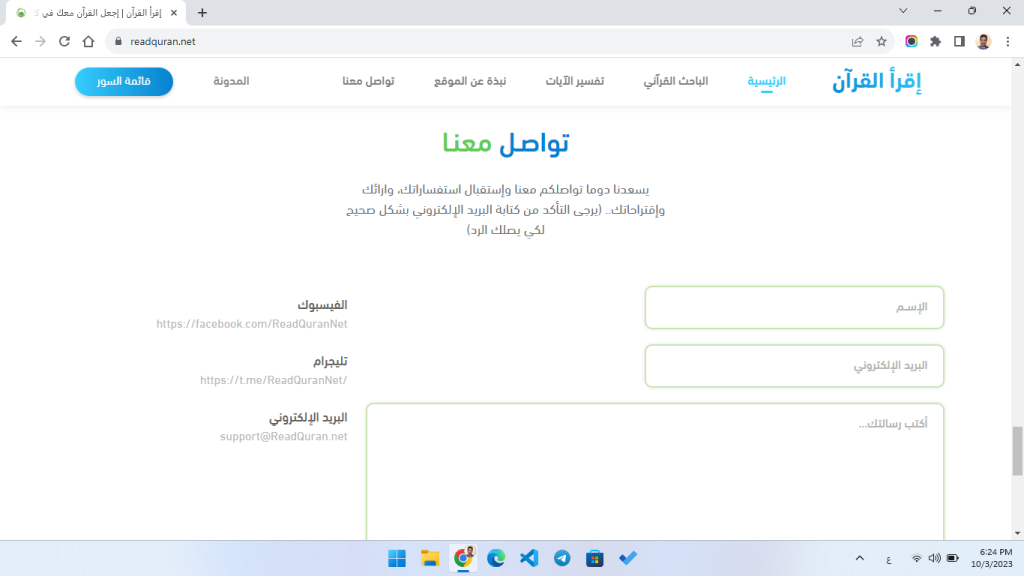Click the volume speaker icon
1024x576 pixels.
pos(935,558)
